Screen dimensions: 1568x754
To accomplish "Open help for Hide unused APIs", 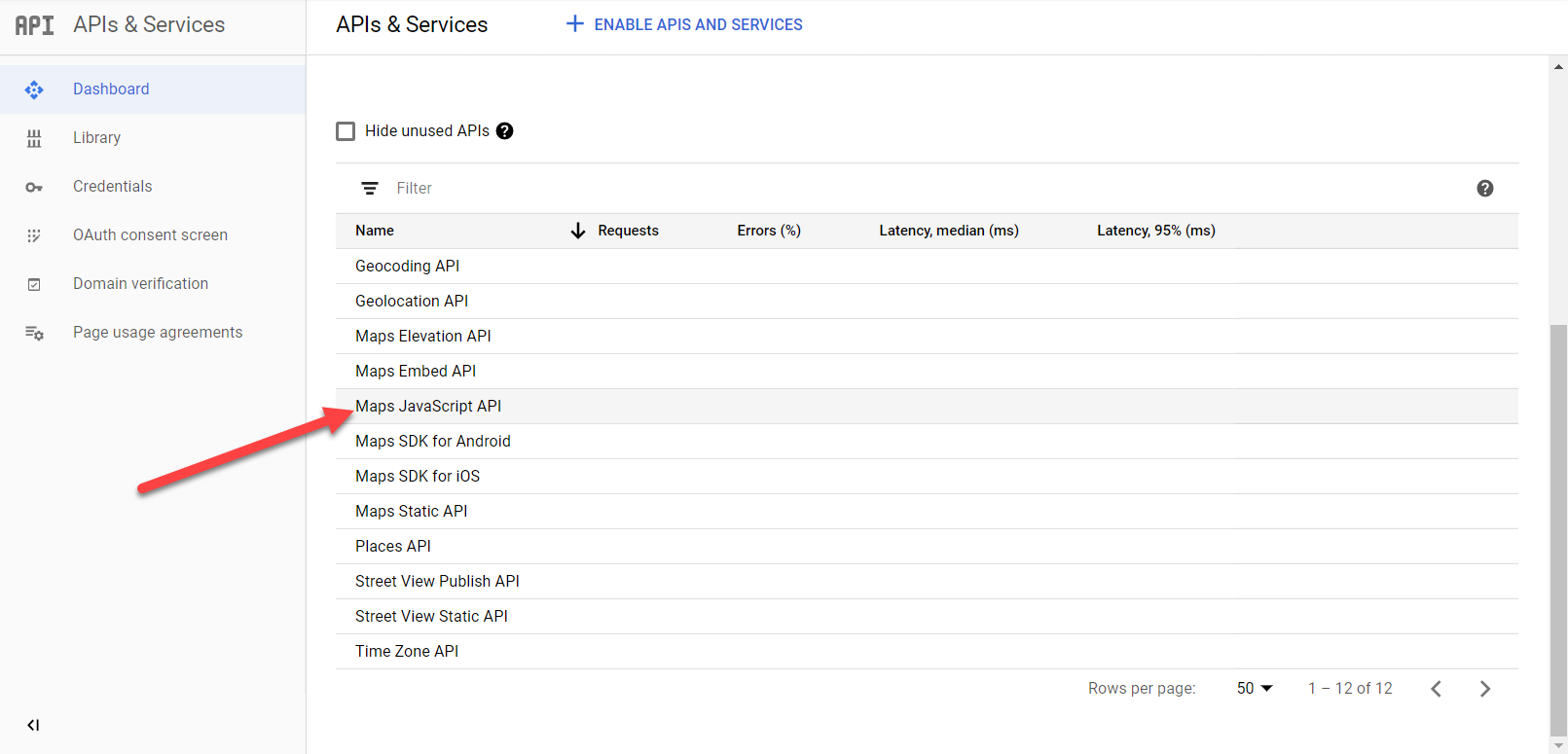I will 504,131.
